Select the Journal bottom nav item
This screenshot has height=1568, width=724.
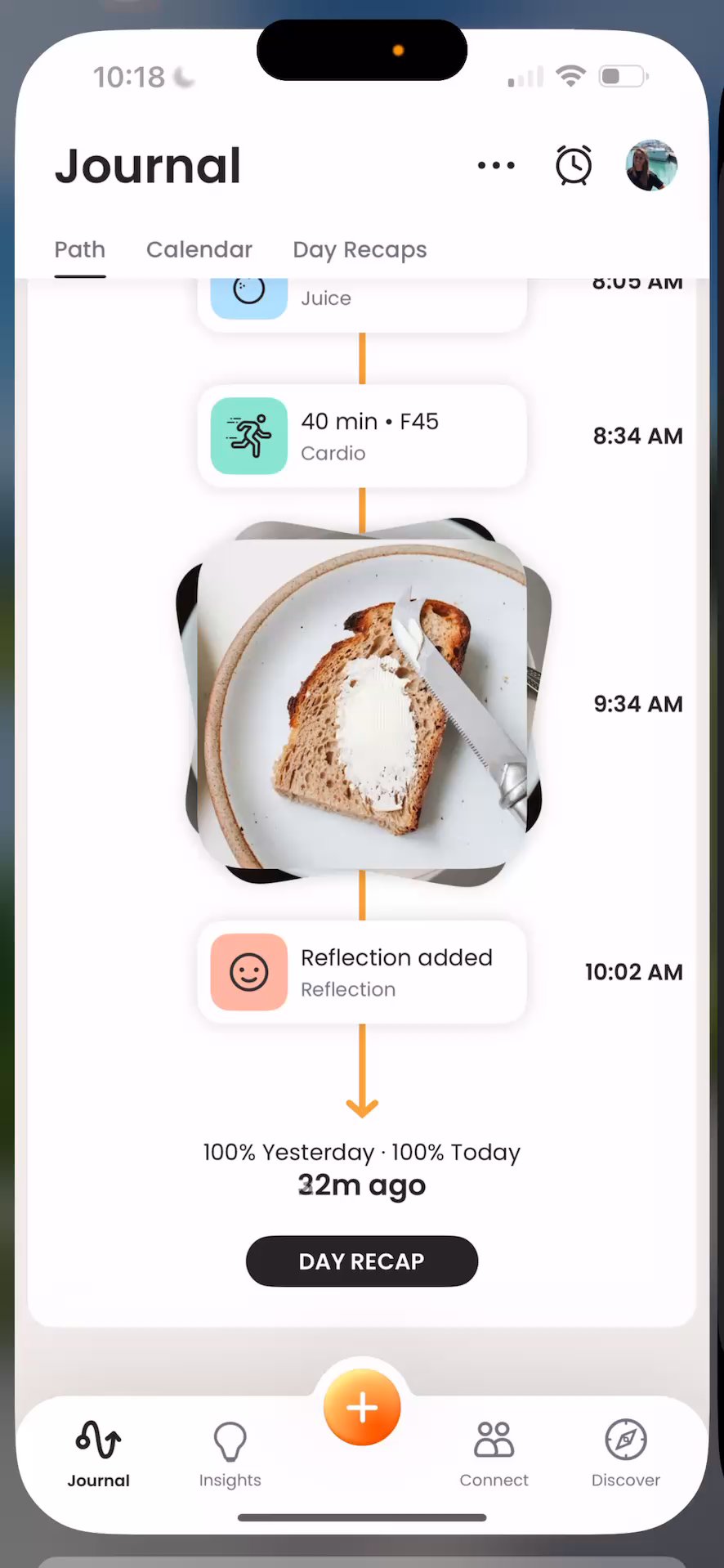[x=99, y=1455]
